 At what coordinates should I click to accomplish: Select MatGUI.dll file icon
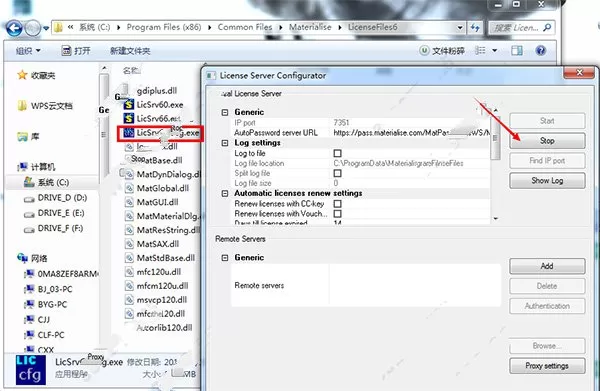pos(129,202)
